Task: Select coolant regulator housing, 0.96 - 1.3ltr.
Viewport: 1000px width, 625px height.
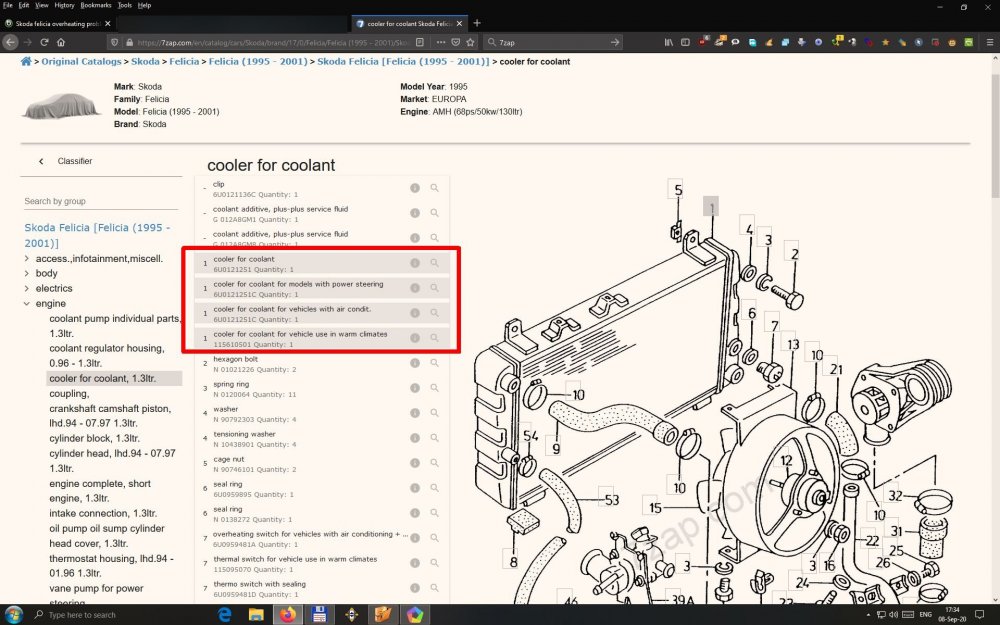Action: pos(107,356)
